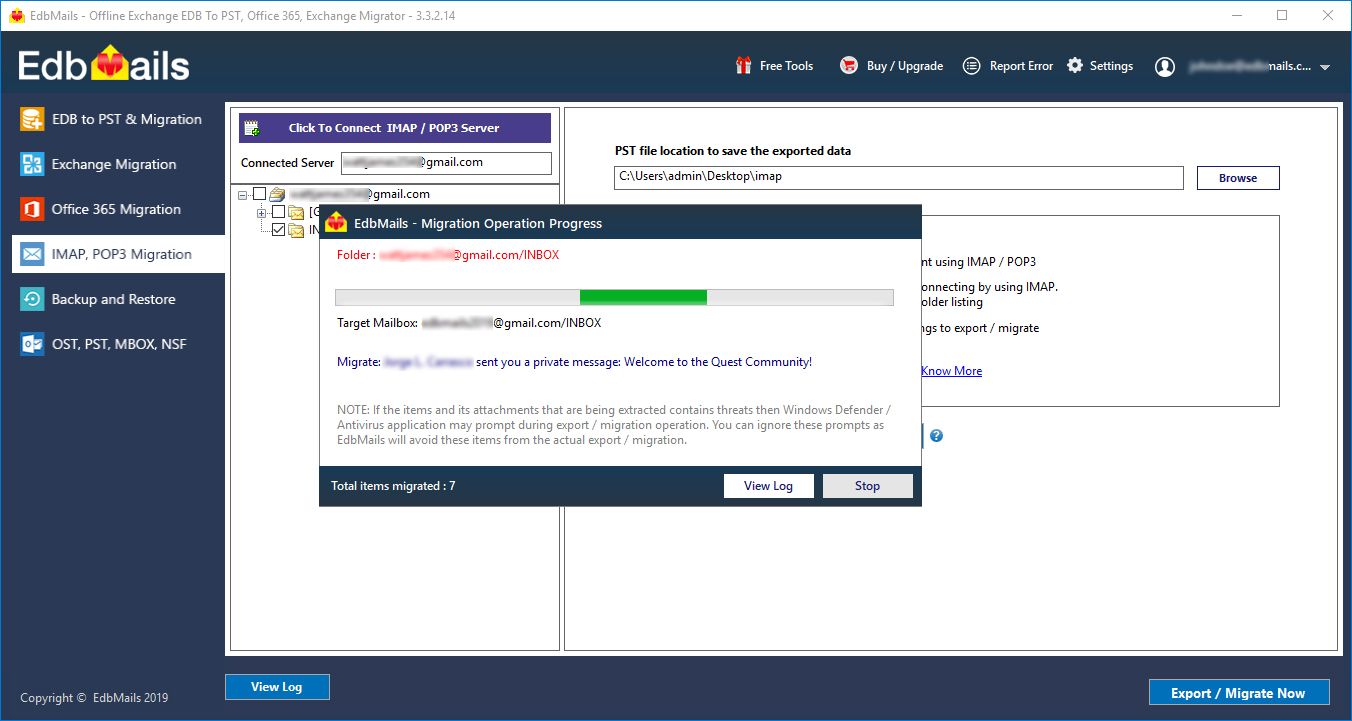Stop the migration operation
The height and width of the screenshot is (721, 1352).
[867, 486]
